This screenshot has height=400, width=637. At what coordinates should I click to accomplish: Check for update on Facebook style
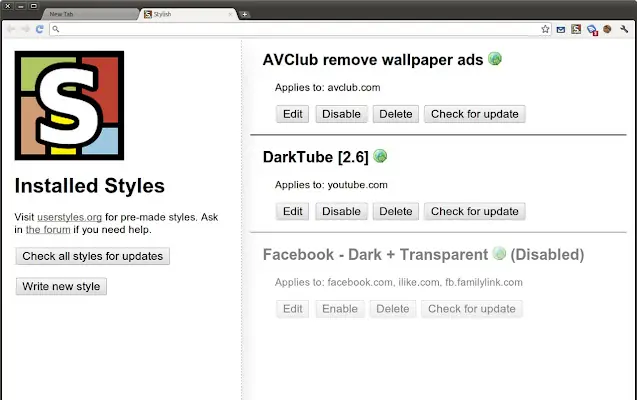click(472, 309)
